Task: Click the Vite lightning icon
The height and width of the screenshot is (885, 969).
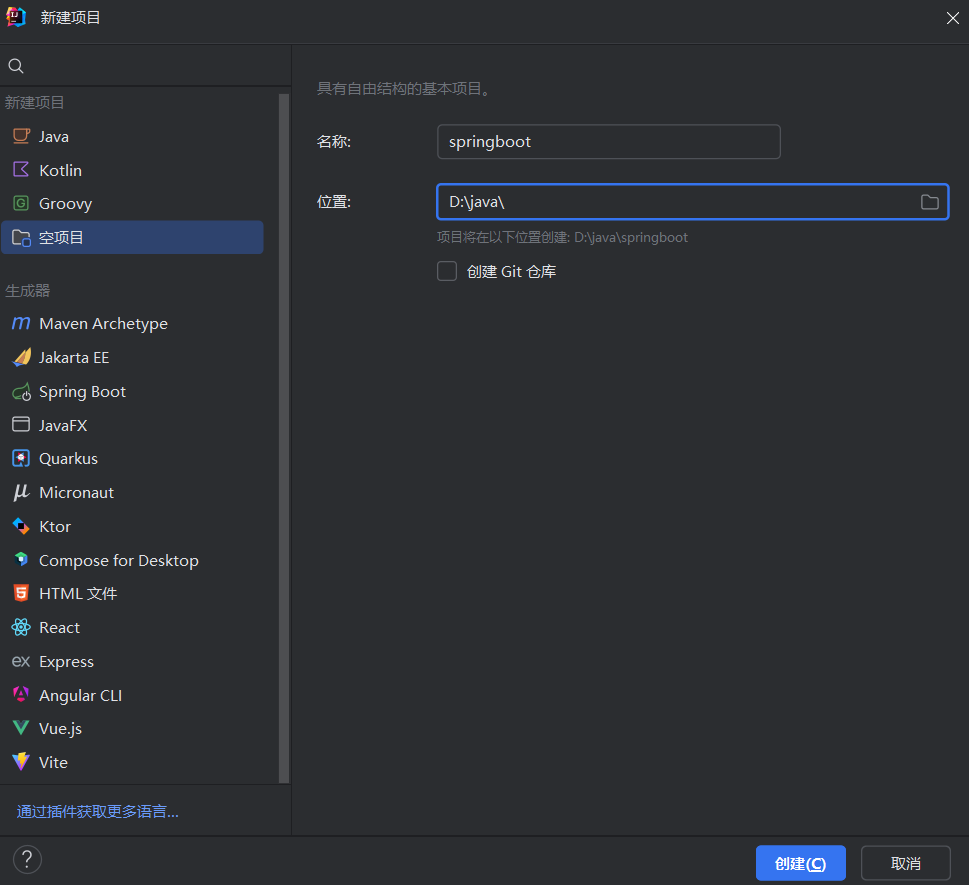Action: (21, 761)
